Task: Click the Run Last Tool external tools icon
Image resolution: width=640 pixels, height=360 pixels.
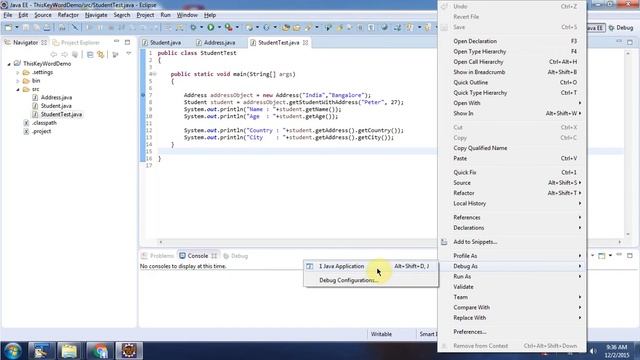Action: pyautogui.click(x=229, y=27)
